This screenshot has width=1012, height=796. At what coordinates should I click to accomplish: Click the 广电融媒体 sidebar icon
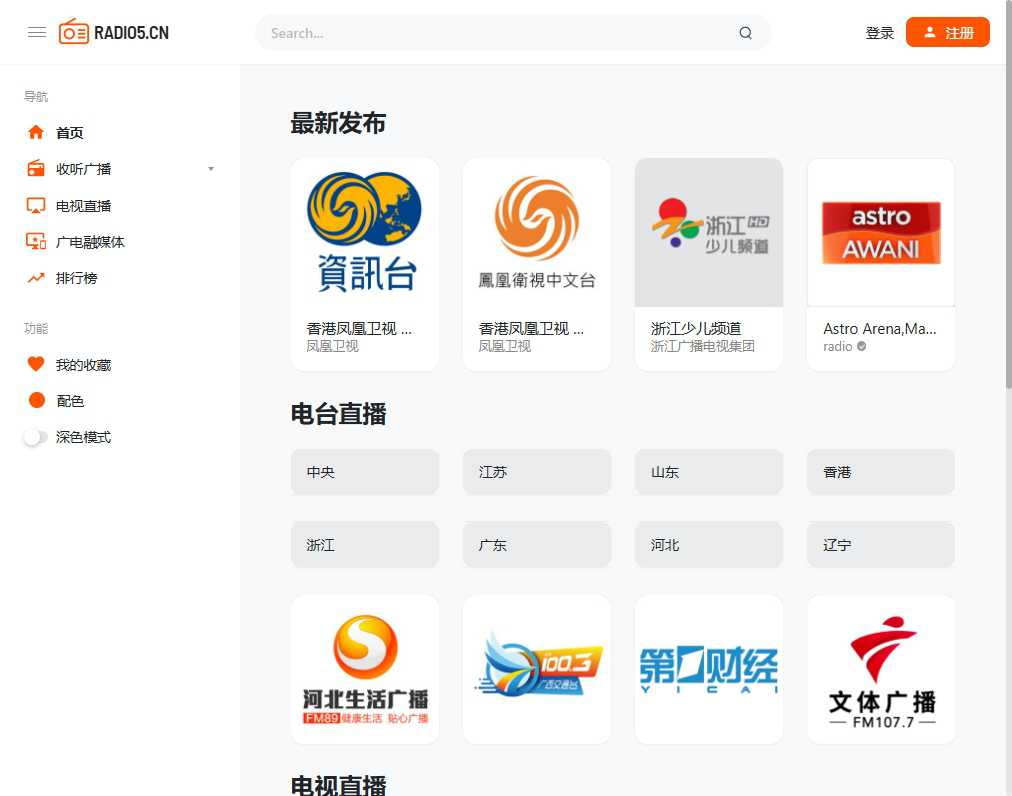click(x=37, y=241)
